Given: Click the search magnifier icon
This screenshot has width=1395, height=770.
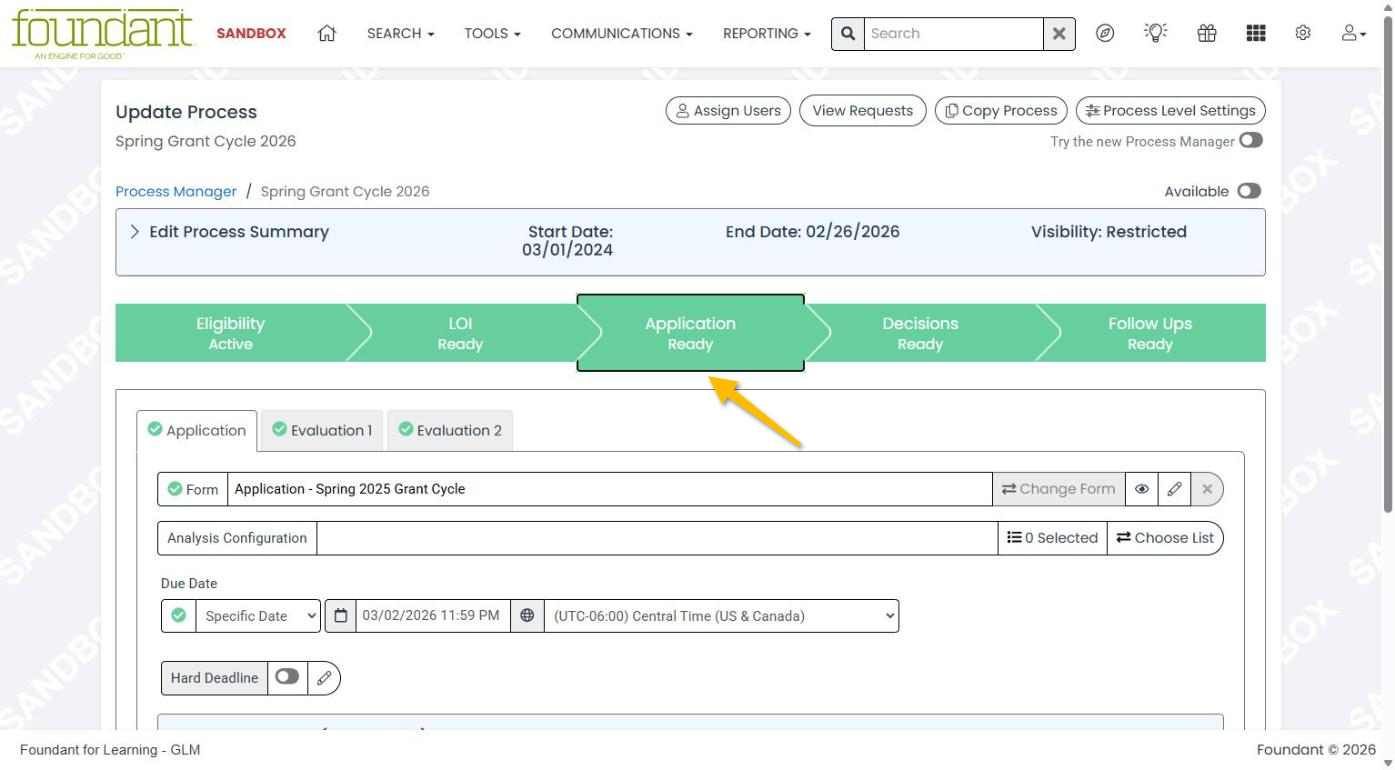Looking at the screenshot, I should (x=848, y=33).
